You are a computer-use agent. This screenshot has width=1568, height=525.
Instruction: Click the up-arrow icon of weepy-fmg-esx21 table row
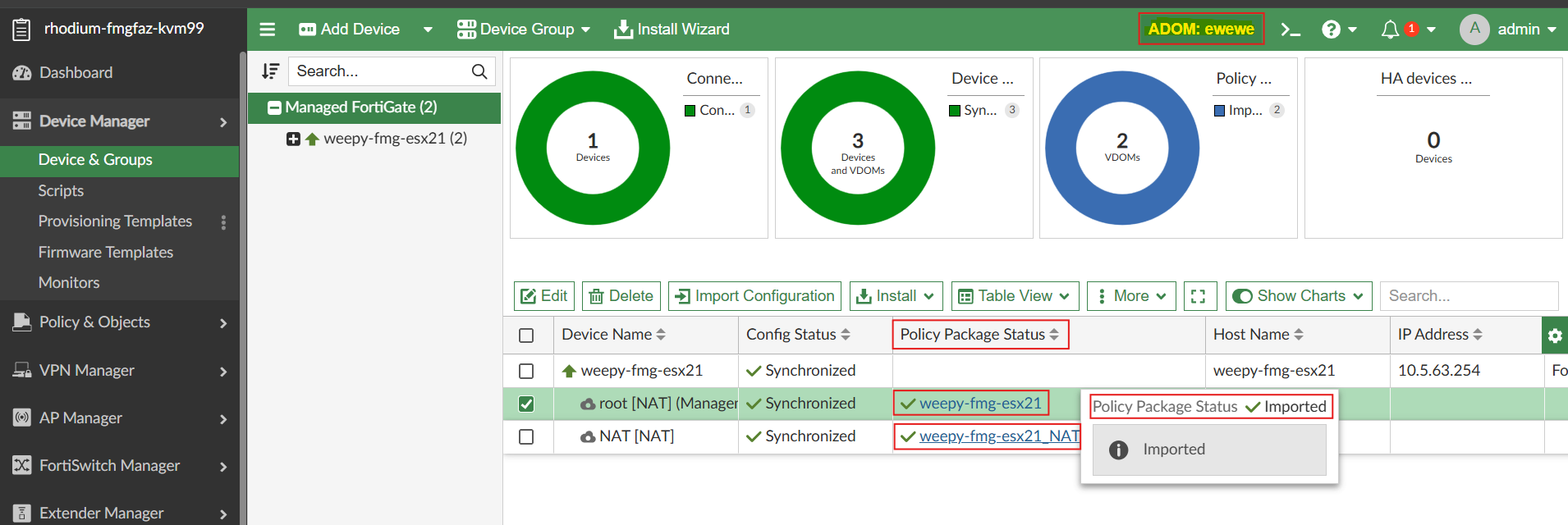point(569,371)
